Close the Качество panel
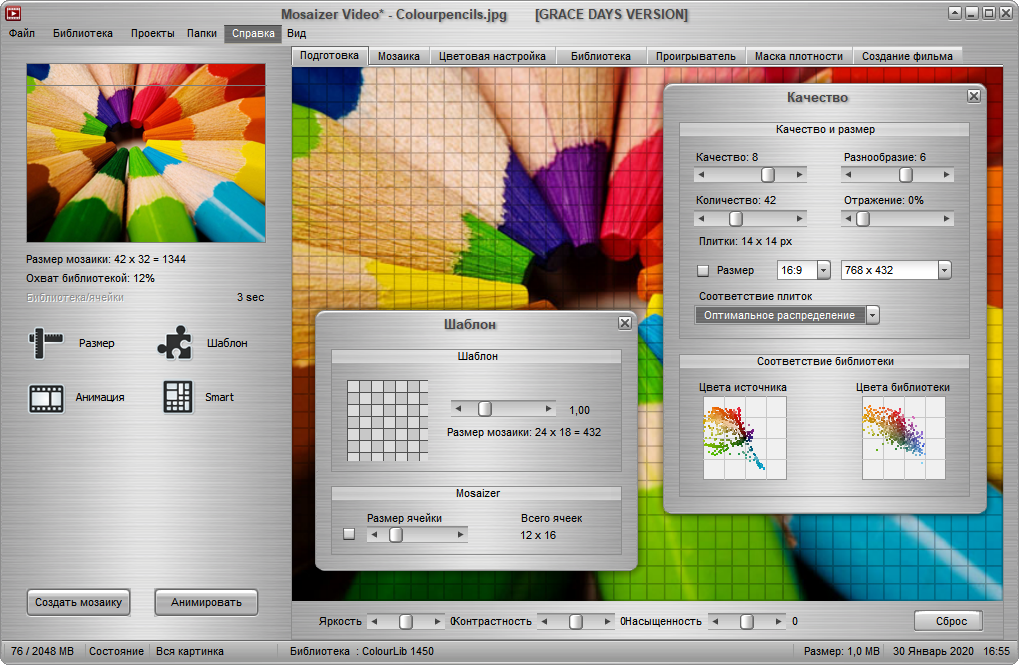The height and width of the screenshot is (665, 1019). [x=974, y=96]
